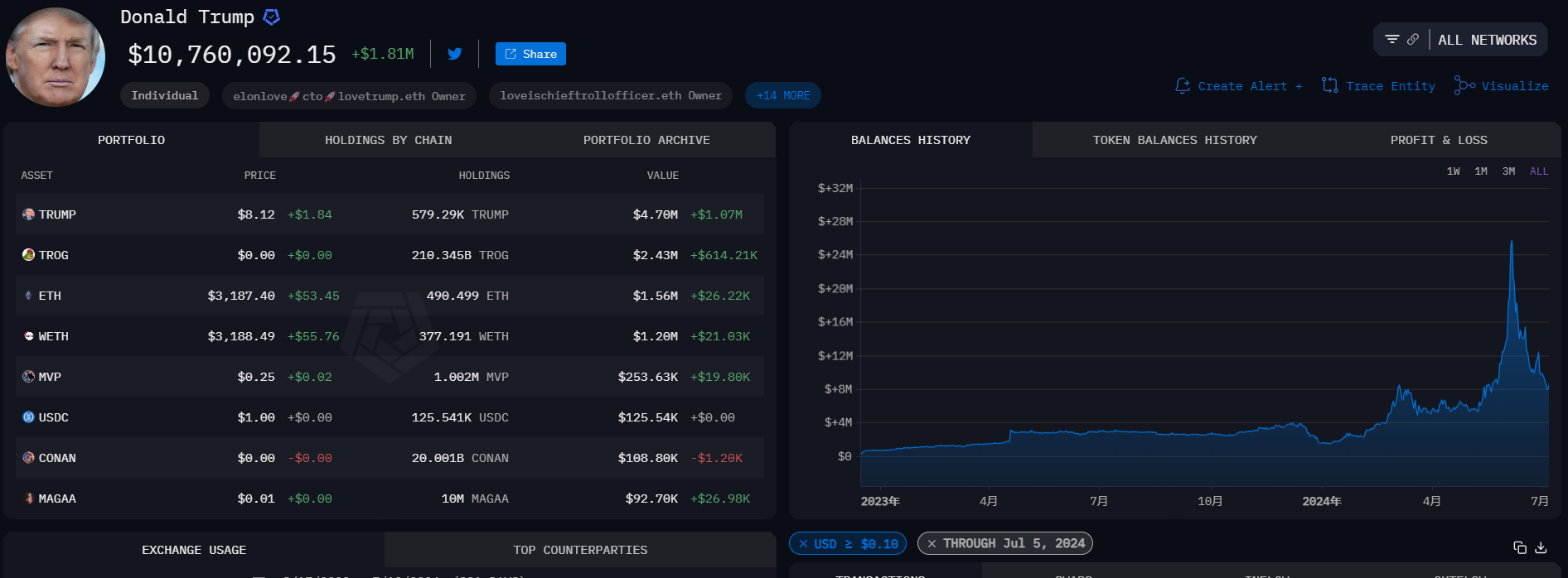
Task: Click the link chain icon beside ALL NETWORKS
Action: 1413,40
